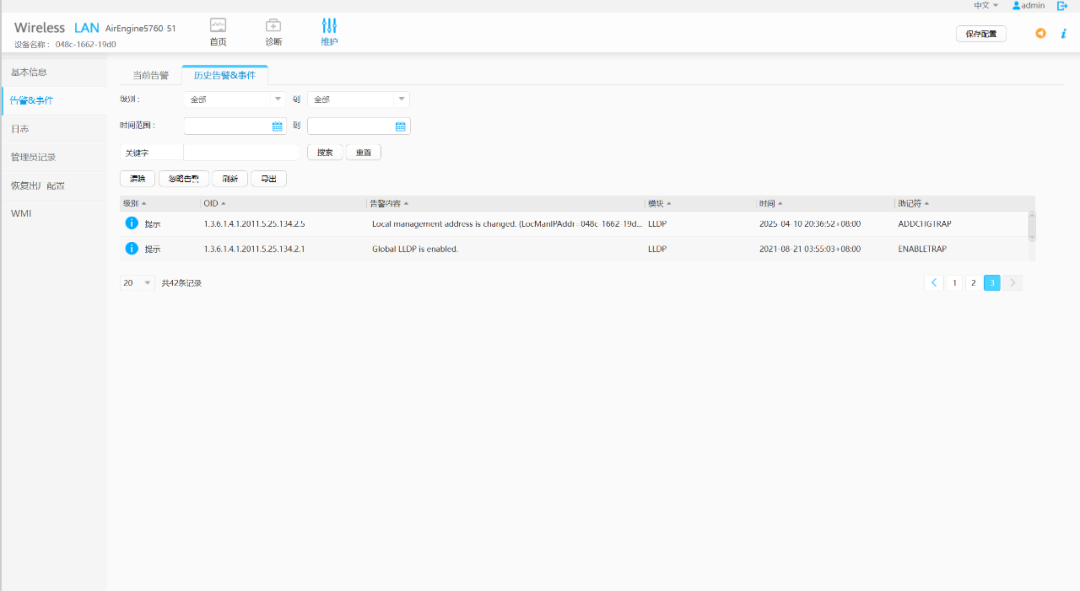Screen dimensions: 1080x591
Task: Focus the 关键字 keyword input field
Action: (x=241, y=153)
